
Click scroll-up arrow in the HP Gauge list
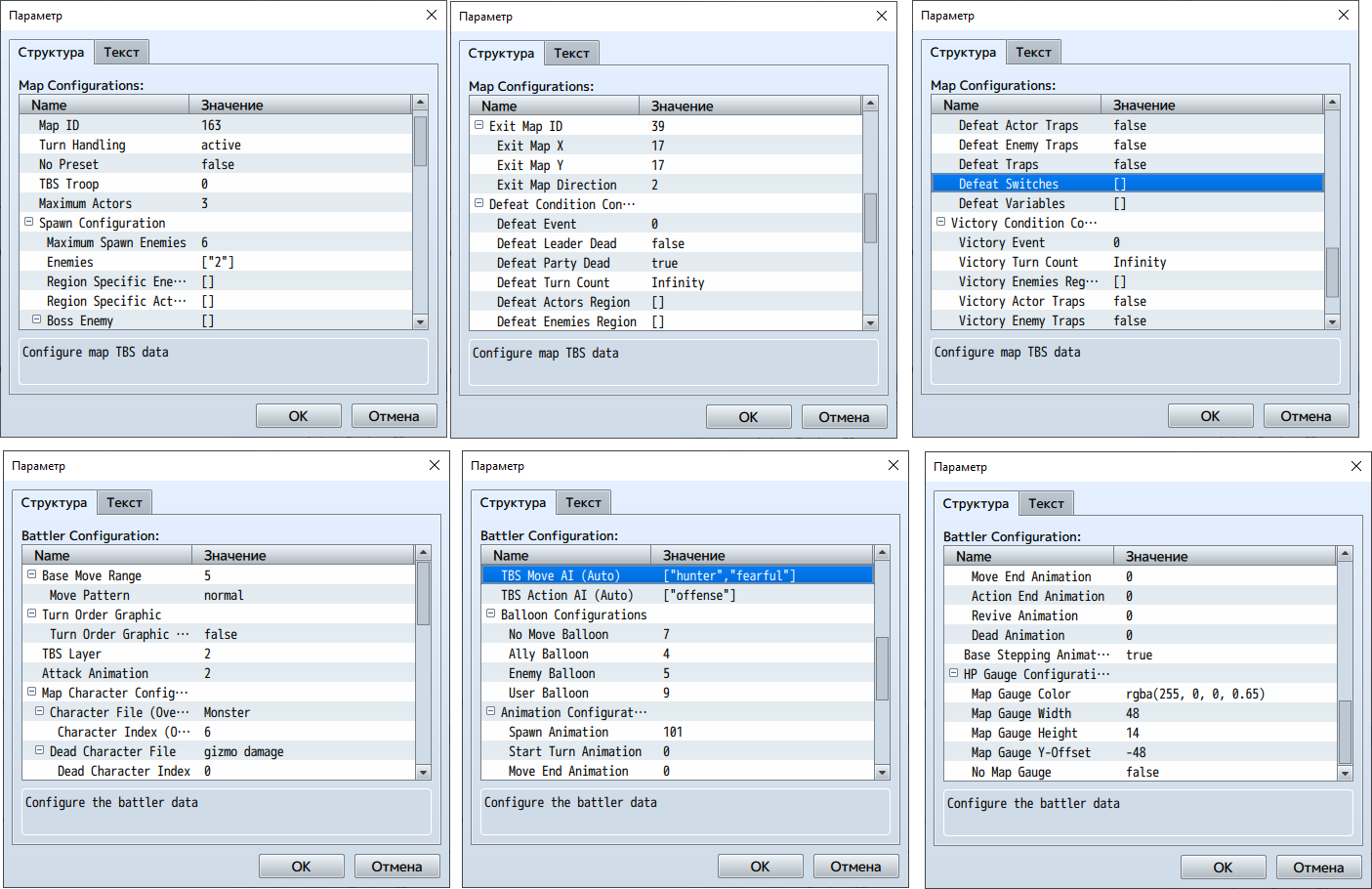coord(1346,555)
